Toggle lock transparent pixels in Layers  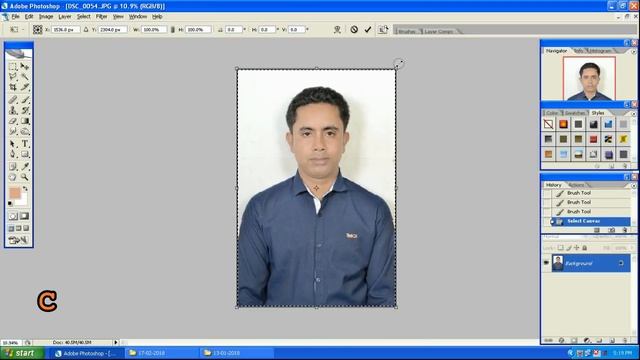tap(561, 248)
